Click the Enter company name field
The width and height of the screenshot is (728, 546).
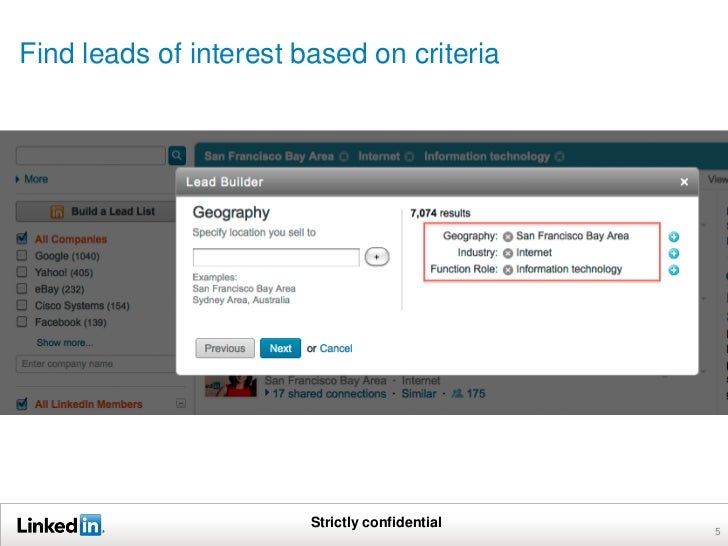point(96,364)
